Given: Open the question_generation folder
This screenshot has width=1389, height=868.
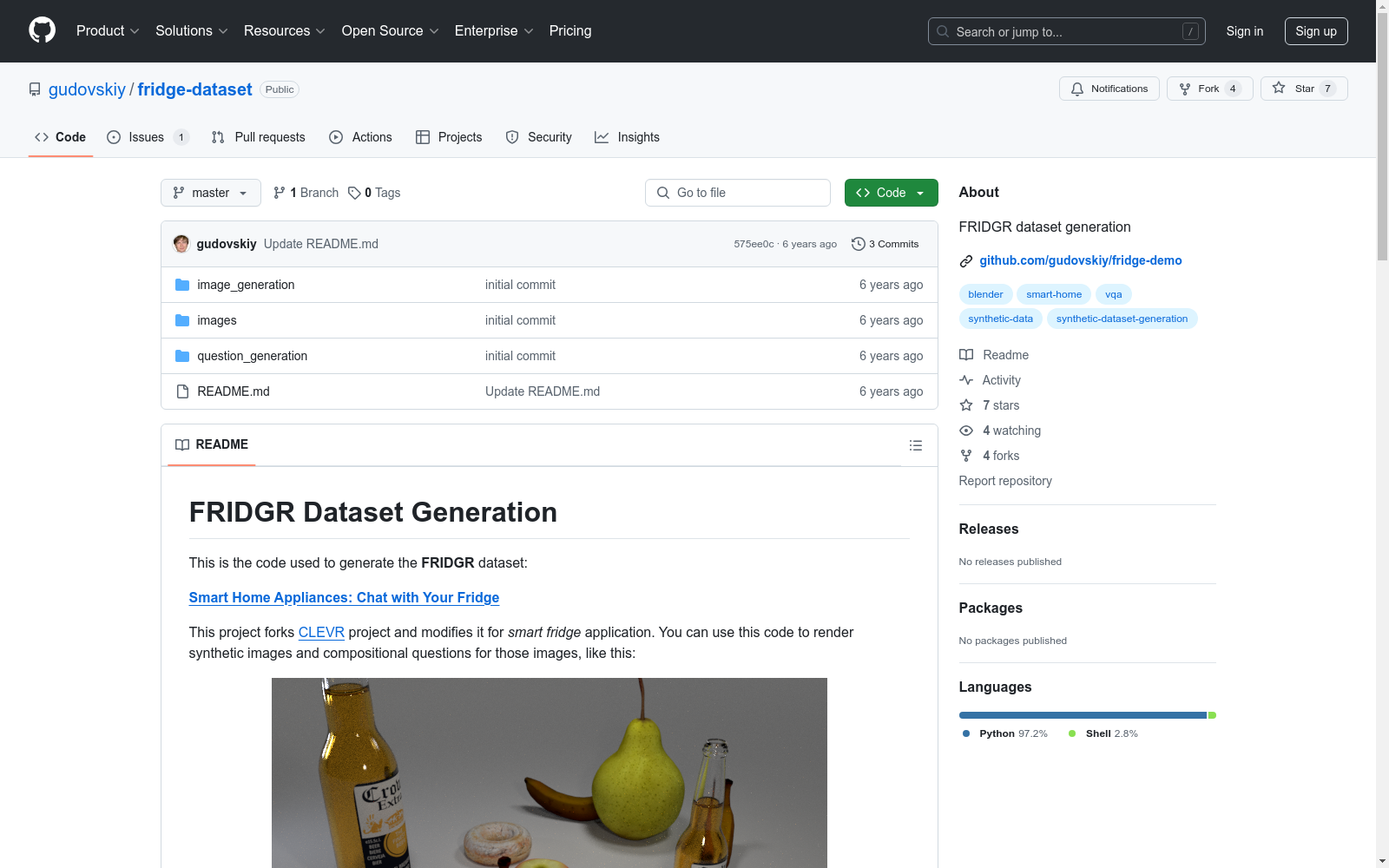Looking at the screenshot, I should pyautogui.click(x=253, y=356).
